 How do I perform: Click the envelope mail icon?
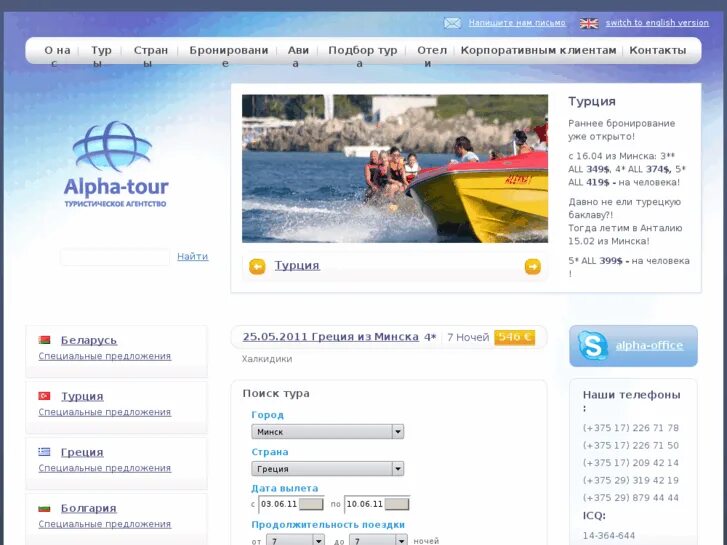pos(452,23)
